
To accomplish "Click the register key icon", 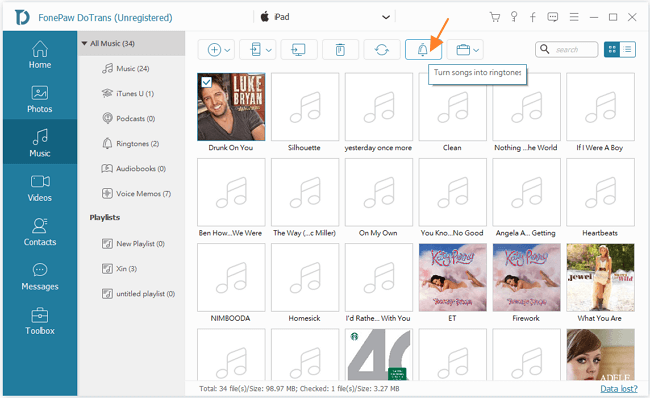I will (x=514, y=17).
